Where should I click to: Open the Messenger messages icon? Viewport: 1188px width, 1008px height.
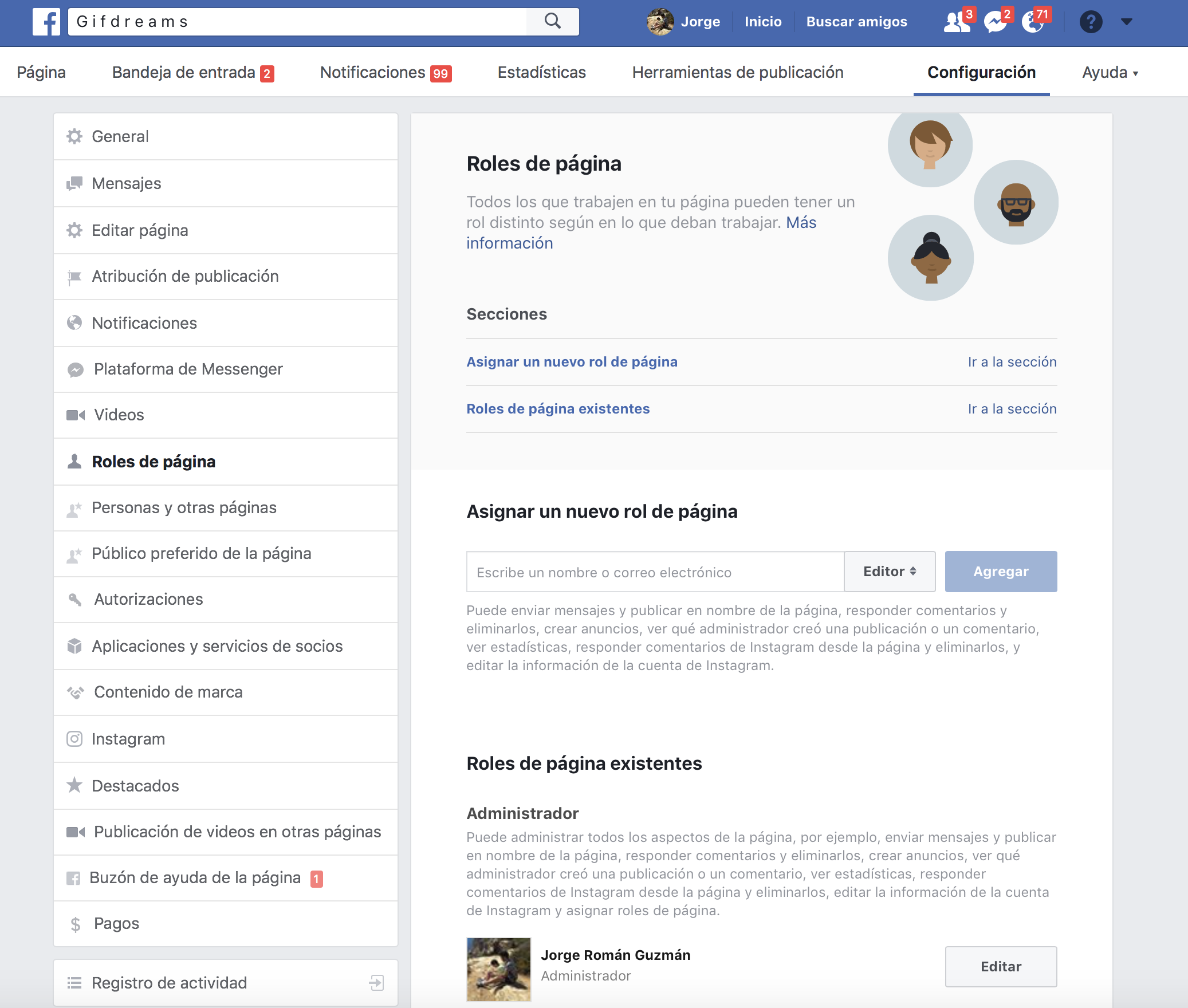pos(995,22)
